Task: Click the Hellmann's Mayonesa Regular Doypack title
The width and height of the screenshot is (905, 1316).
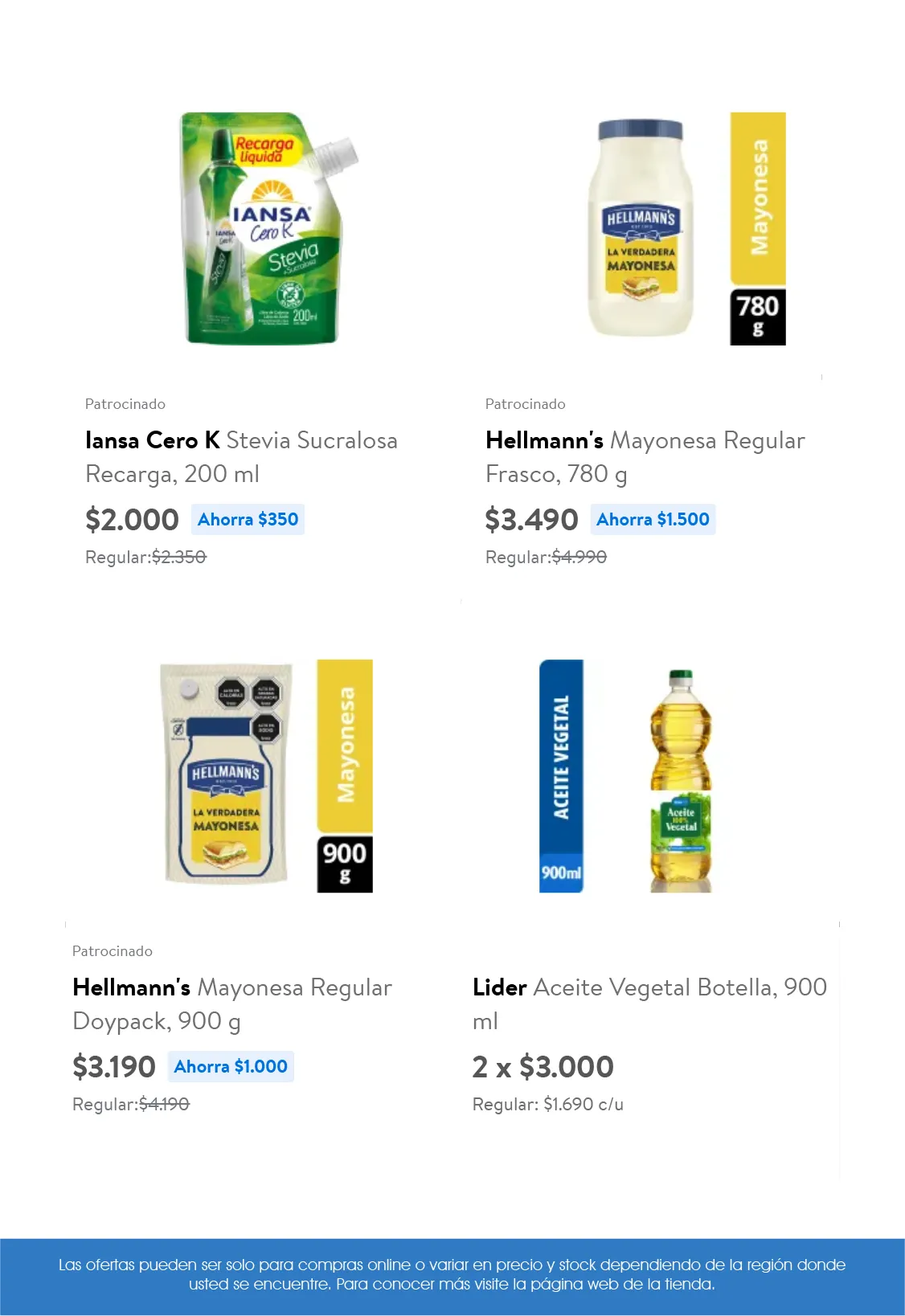Action: point(232,1003)
